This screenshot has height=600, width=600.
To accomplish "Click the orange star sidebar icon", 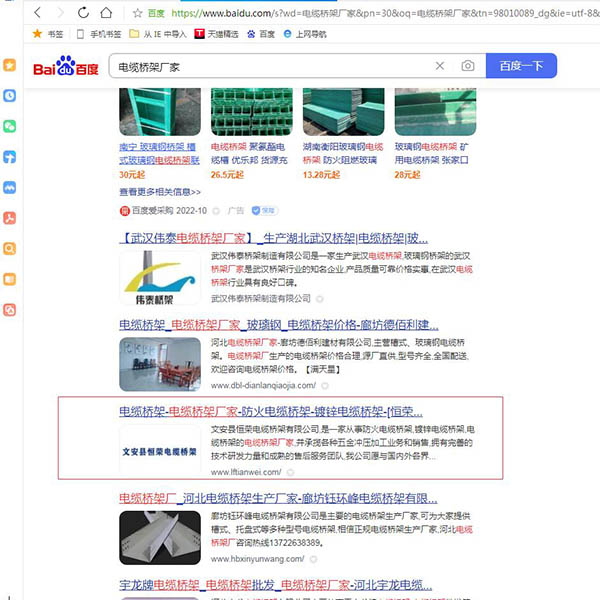I will tap(10, 65).
